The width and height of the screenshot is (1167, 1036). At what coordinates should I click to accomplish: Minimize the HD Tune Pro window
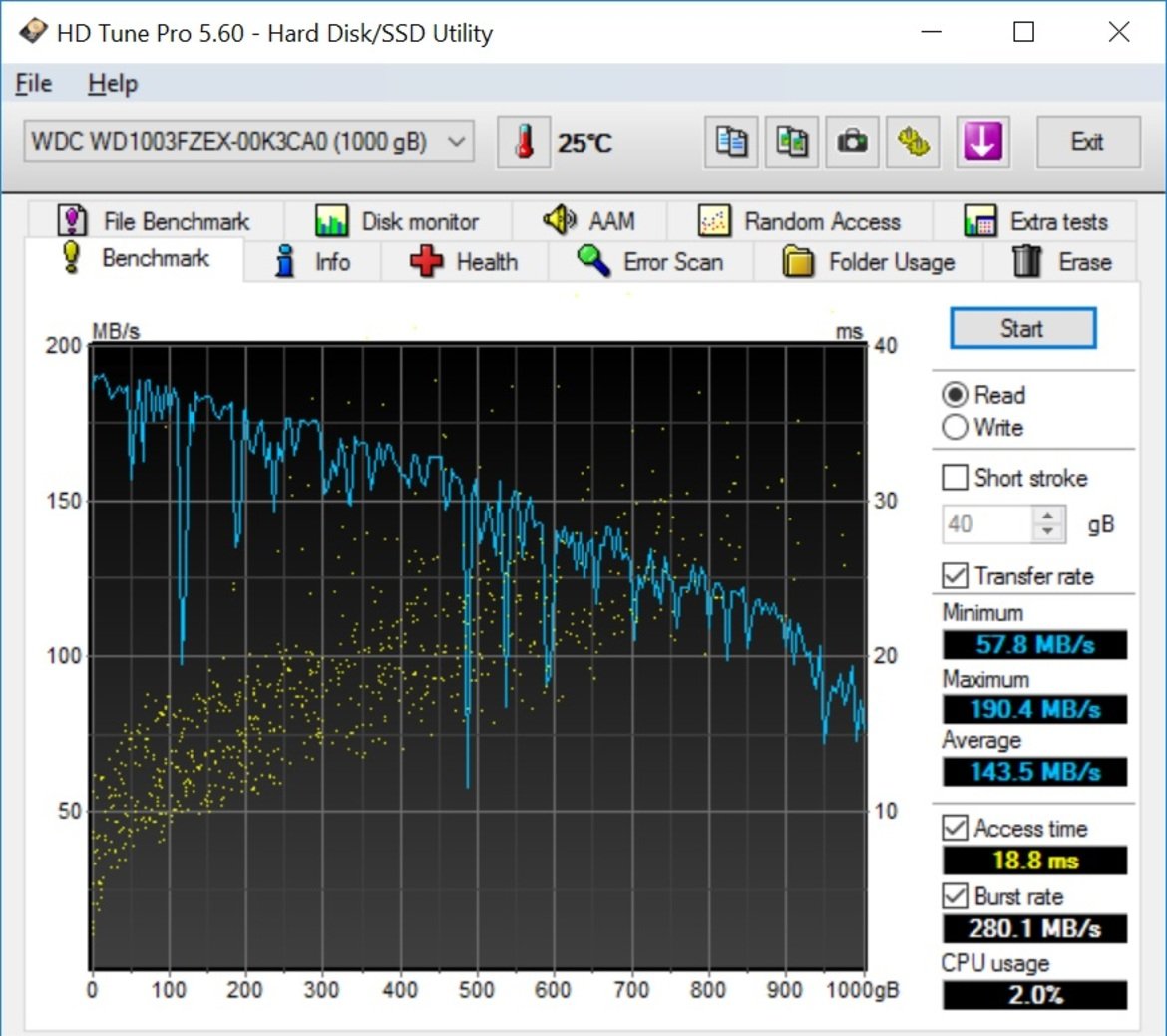pos(931,32)
